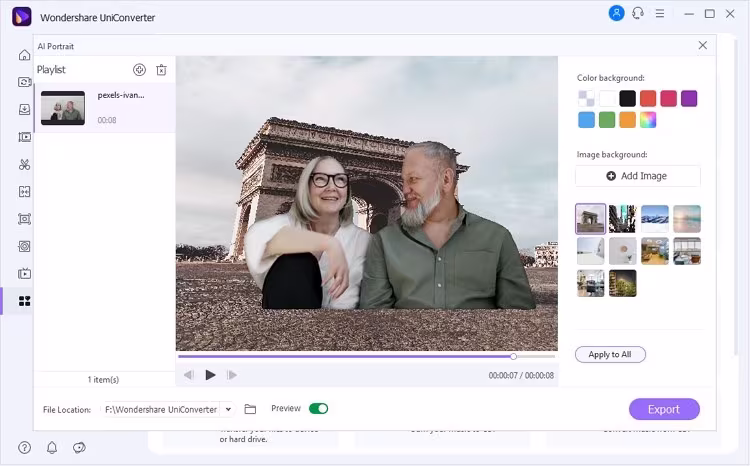Open the Downloader sidebar icon

(x=24, y=110)
